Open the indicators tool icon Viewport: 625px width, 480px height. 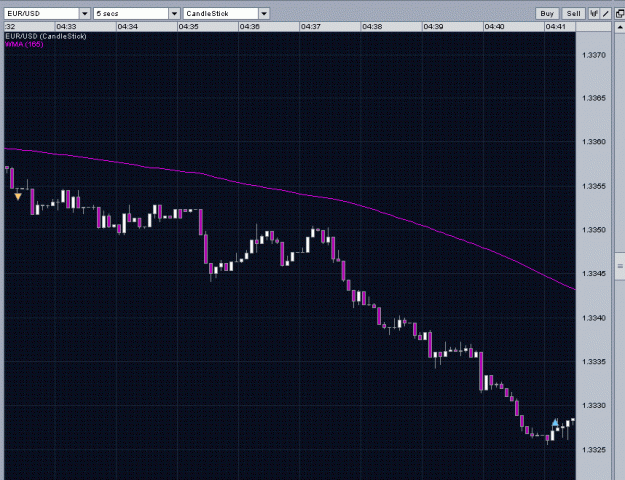point(594,14)
